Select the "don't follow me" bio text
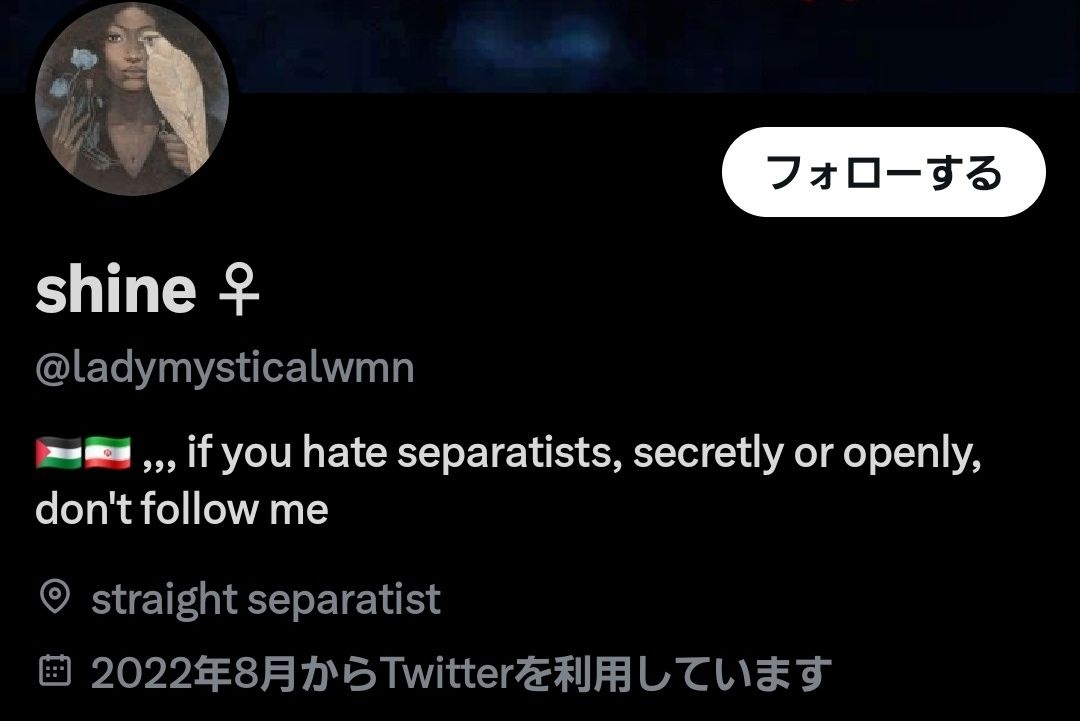Image resolution: width=1080 pixels, height=721 pixels. (182, 509)
